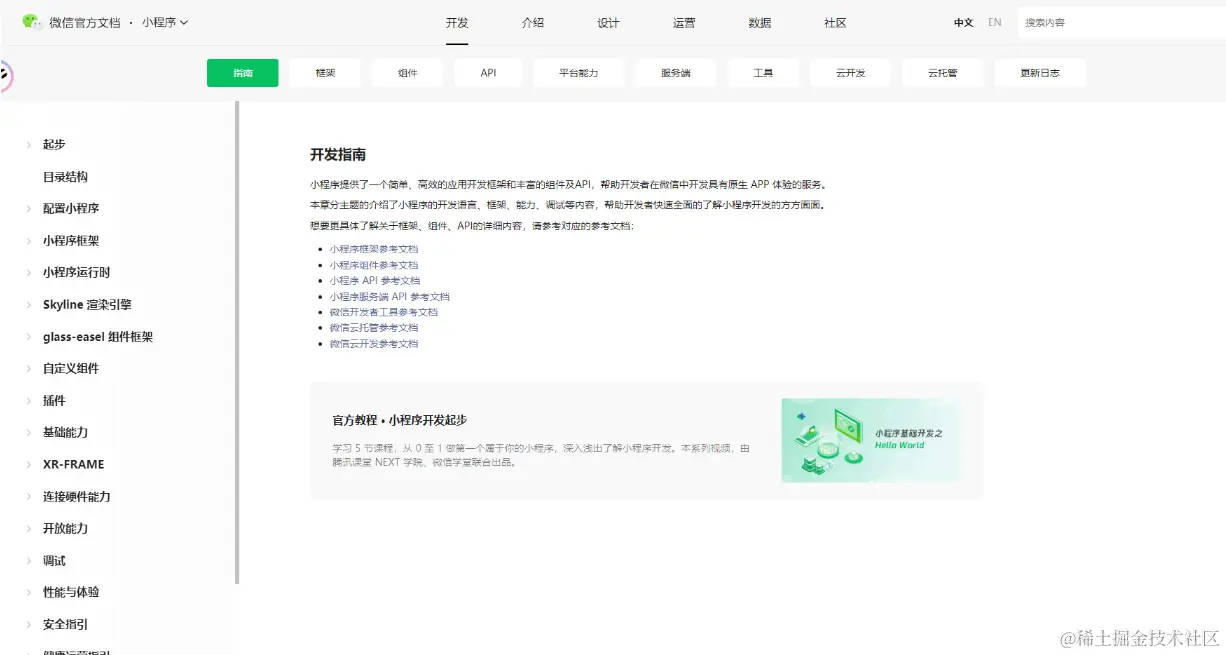
Task: Open the 云开发 section button
Action: click(x=850, y=73)
